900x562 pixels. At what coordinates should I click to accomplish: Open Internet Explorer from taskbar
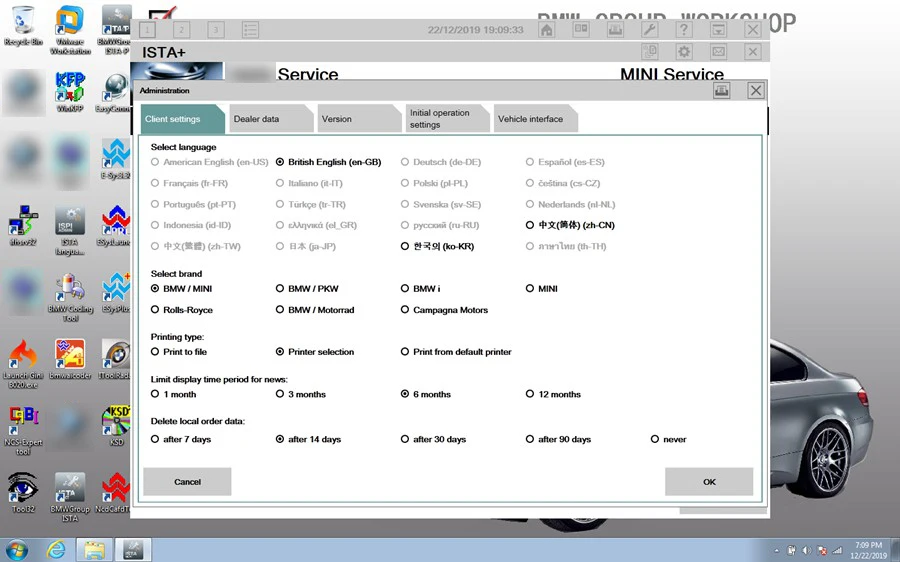pos(56,550)
